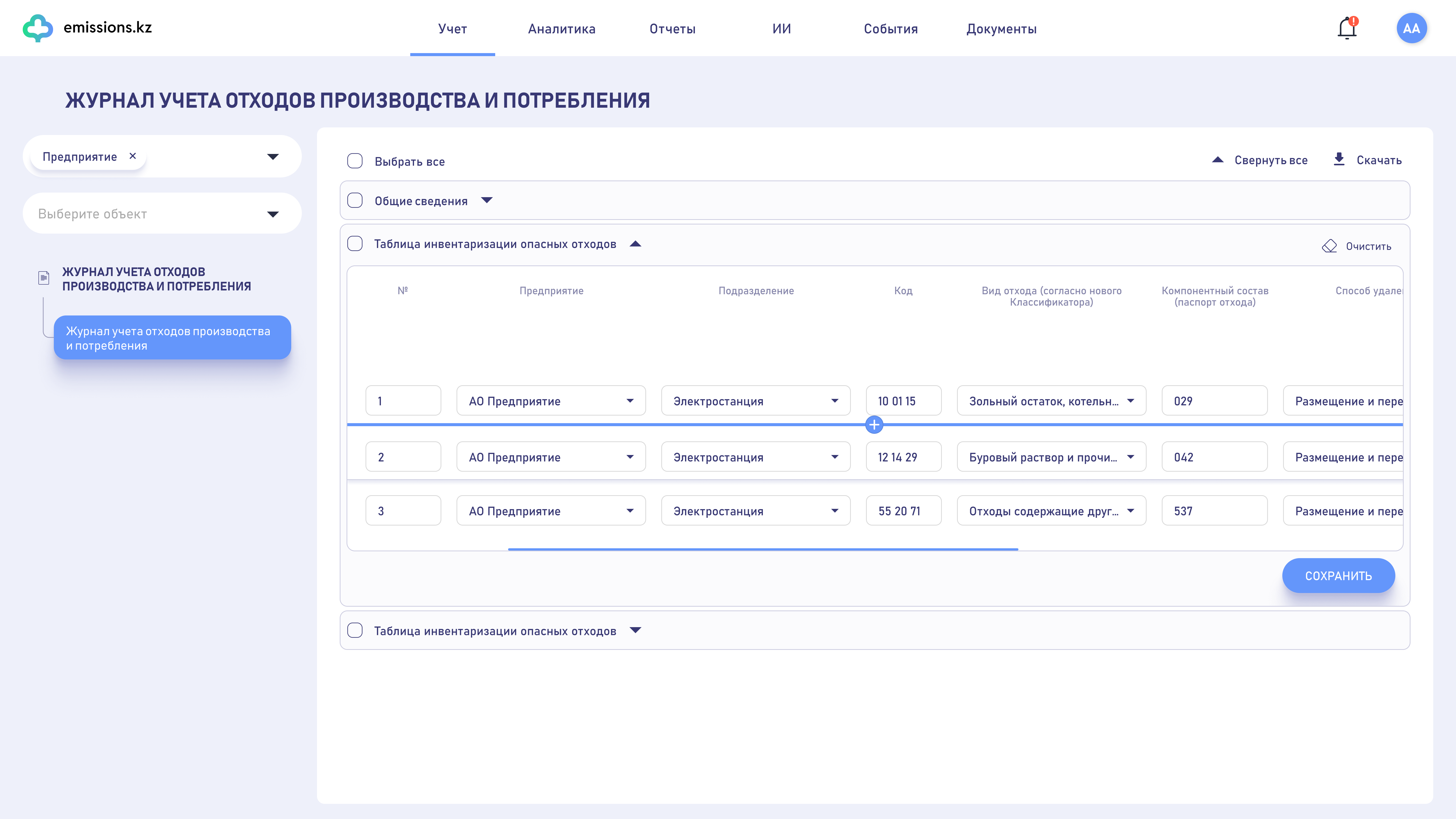Tick the Общие сведения checkbox
Image resolution: width=1456 pixels, height=819 pixels.
pyautogui.click(x=354, y=201)
